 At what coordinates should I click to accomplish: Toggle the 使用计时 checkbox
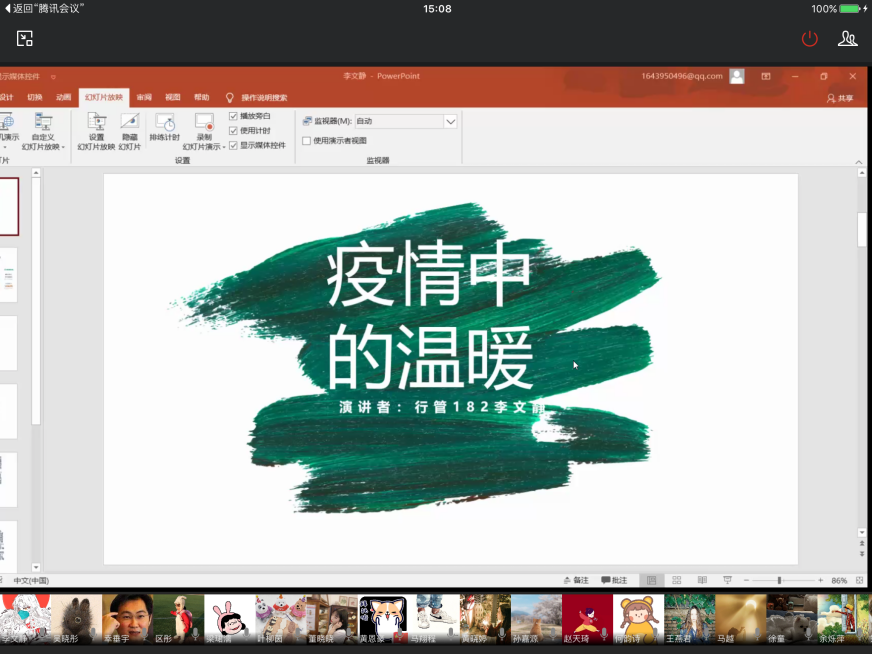coord(234,130)
